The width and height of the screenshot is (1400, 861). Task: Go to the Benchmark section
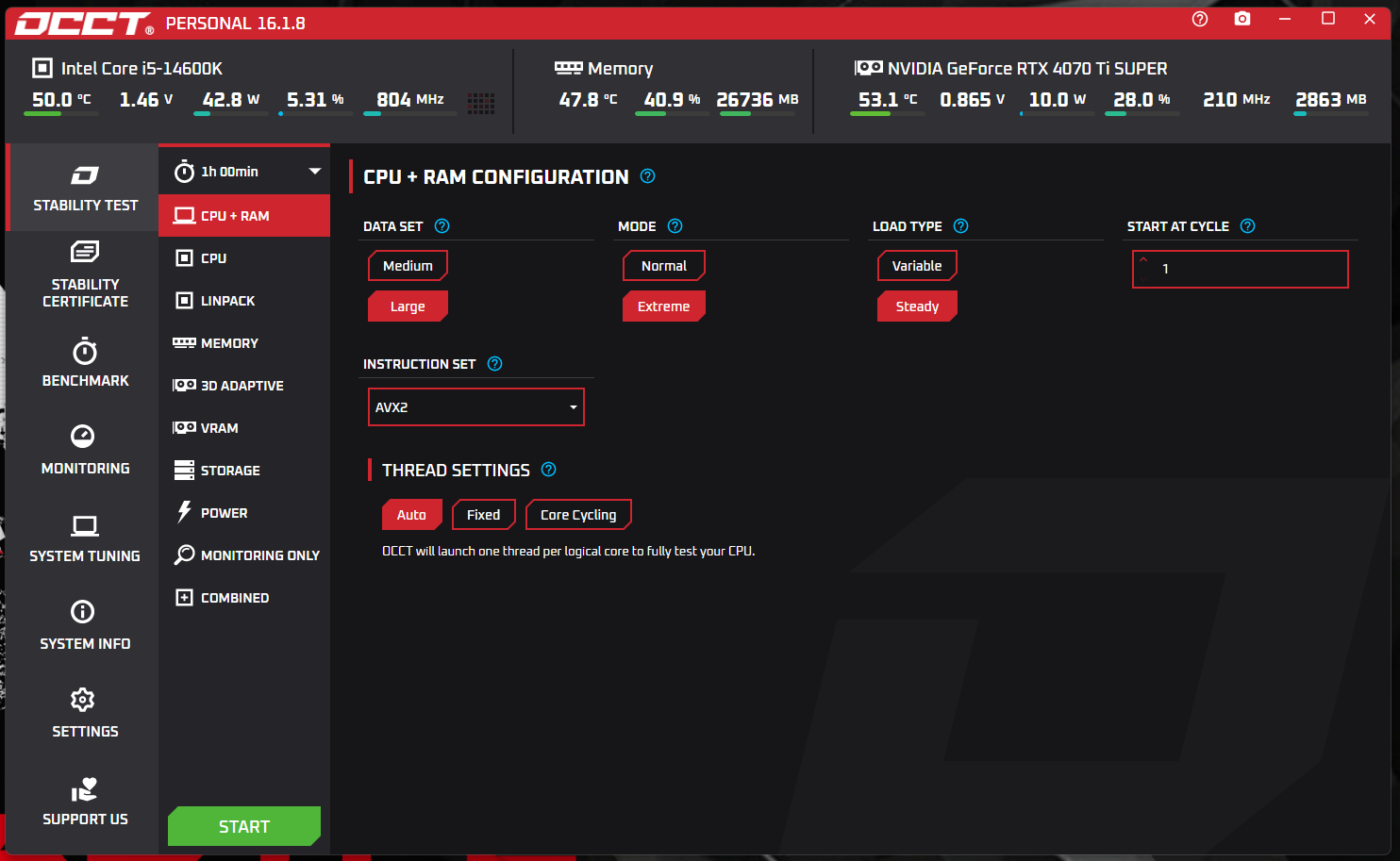pos(85,363)
